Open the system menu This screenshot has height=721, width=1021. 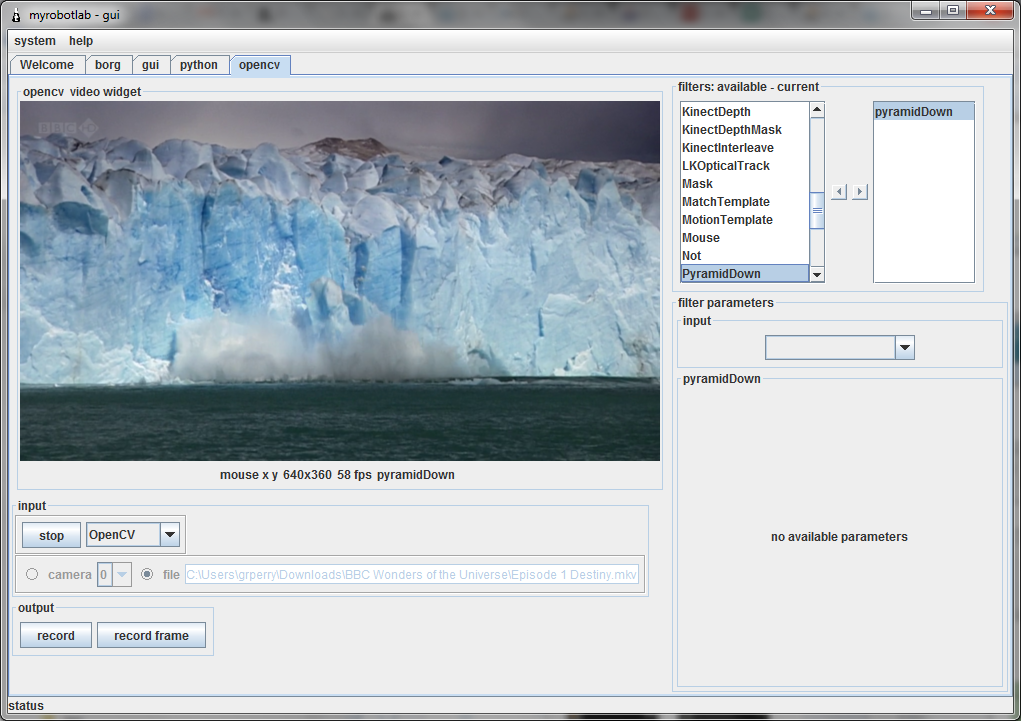35,40
